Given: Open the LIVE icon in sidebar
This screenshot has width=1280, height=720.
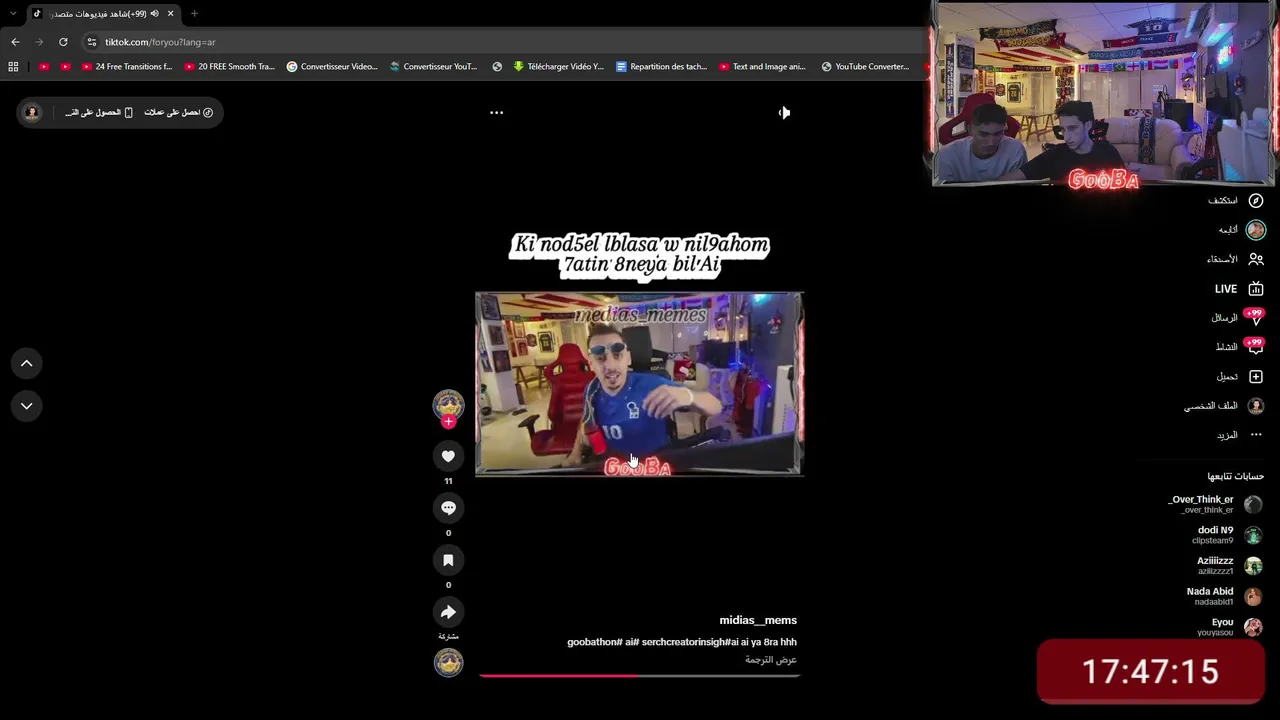Looking at the screenshot, I should [1256, 289].
